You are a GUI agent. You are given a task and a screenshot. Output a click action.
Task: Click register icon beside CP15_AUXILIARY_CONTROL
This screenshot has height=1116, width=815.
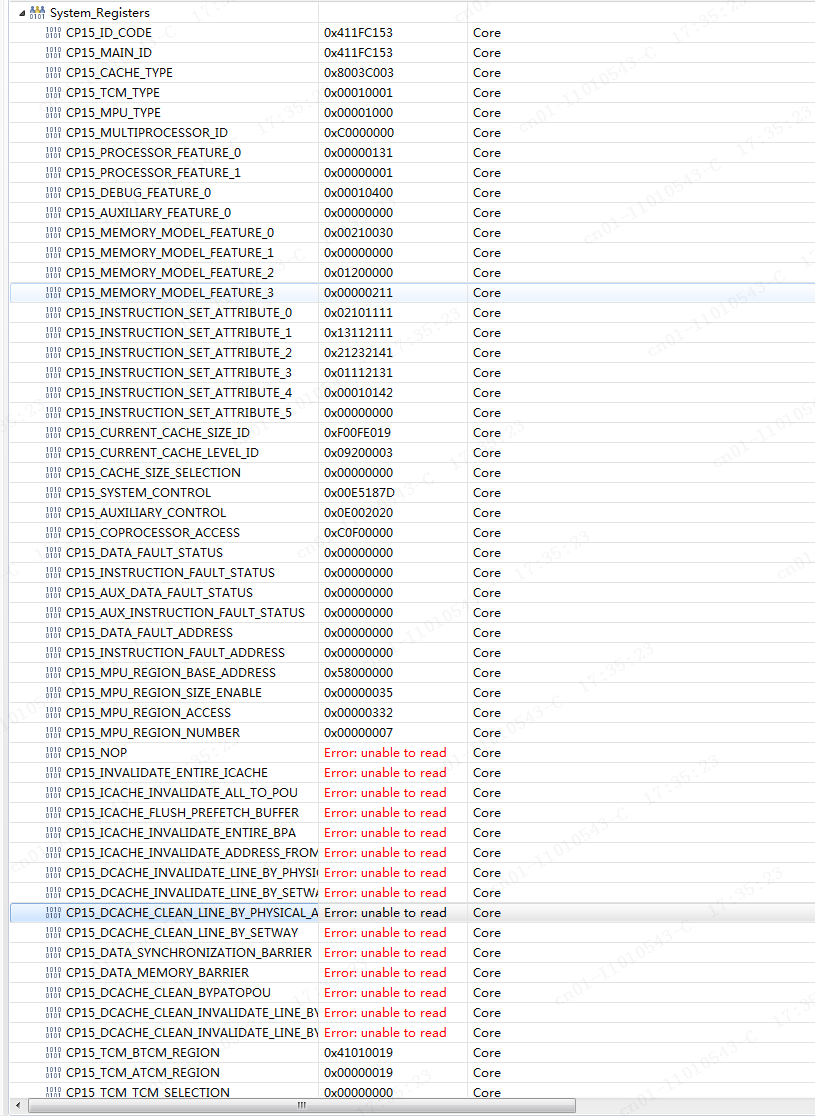tap(53, 512)
